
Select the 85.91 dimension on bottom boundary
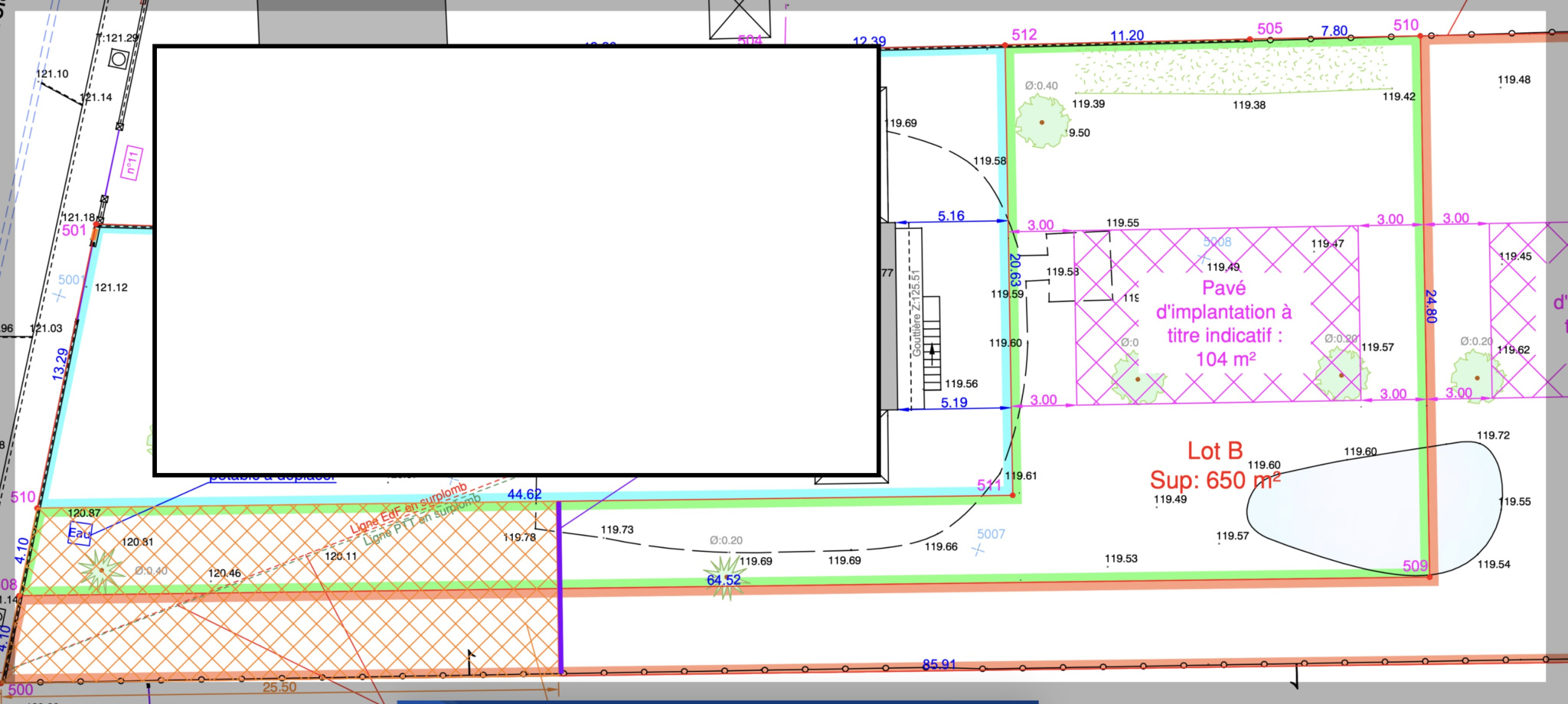[x=939, y=664]
